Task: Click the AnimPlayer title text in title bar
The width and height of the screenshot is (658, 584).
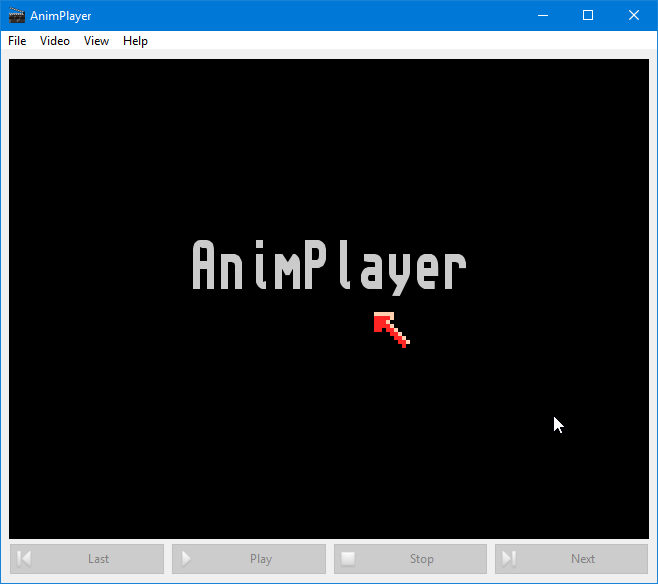Action: [61, 15]
